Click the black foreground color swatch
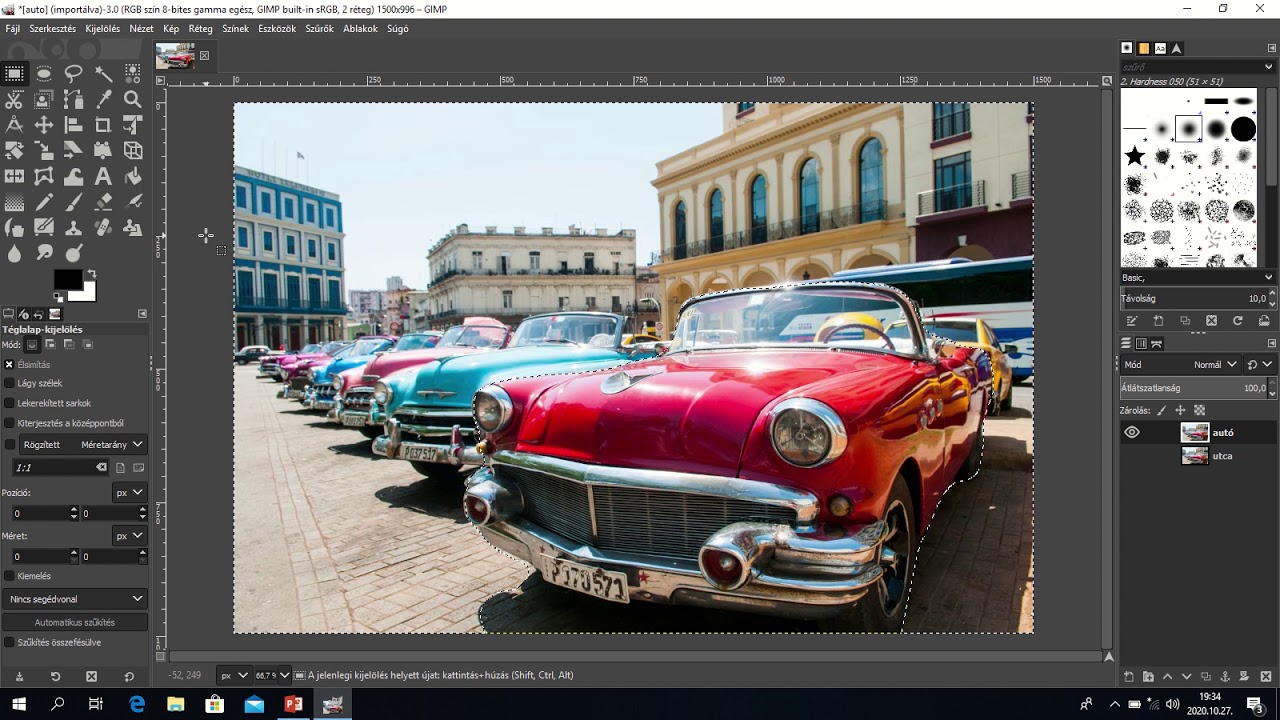This screenshot has height=720, width=1280. pyautogui.click(x=67, y=279)
